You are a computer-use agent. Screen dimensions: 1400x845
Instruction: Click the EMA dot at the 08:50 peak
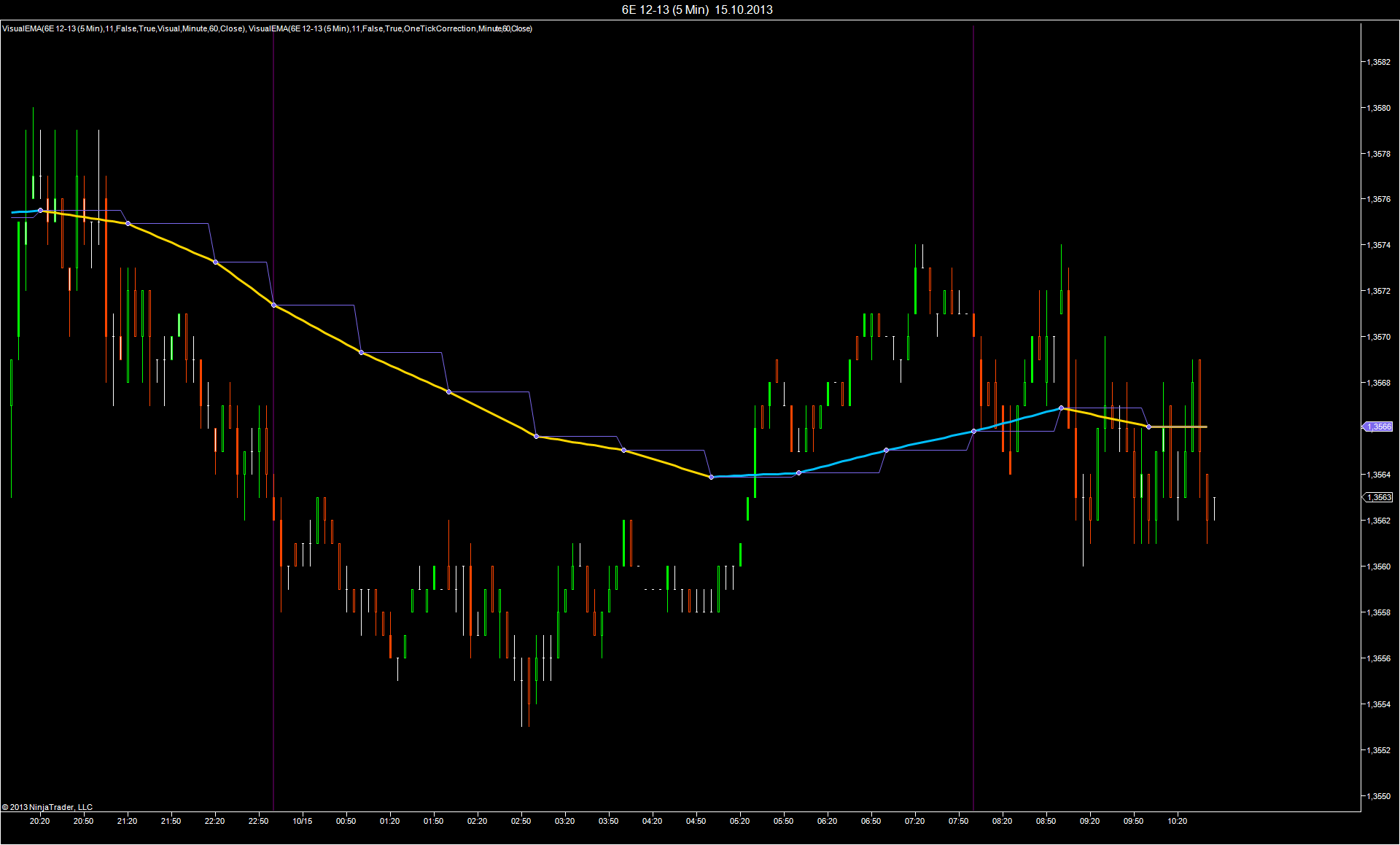pos(1061,408)
